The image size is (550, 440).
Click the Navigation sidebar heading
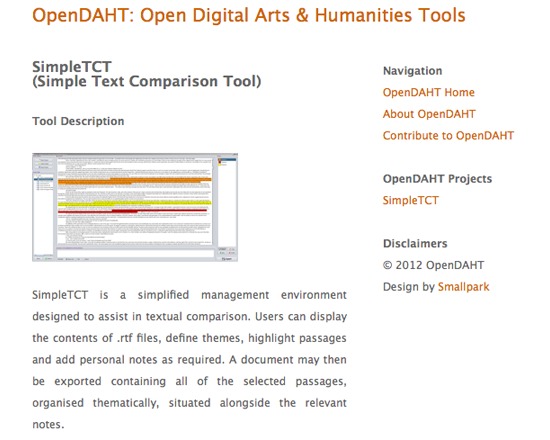[412, 71]
